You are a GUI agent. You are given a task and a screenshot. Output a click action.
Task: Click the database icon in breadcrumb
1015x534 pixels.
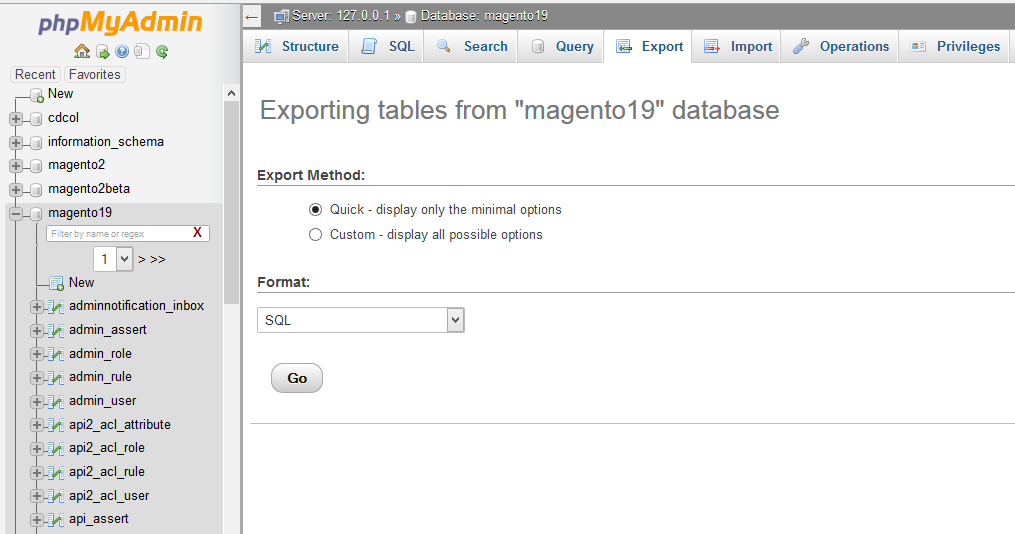pyautogui.click(x=410, y=17)
